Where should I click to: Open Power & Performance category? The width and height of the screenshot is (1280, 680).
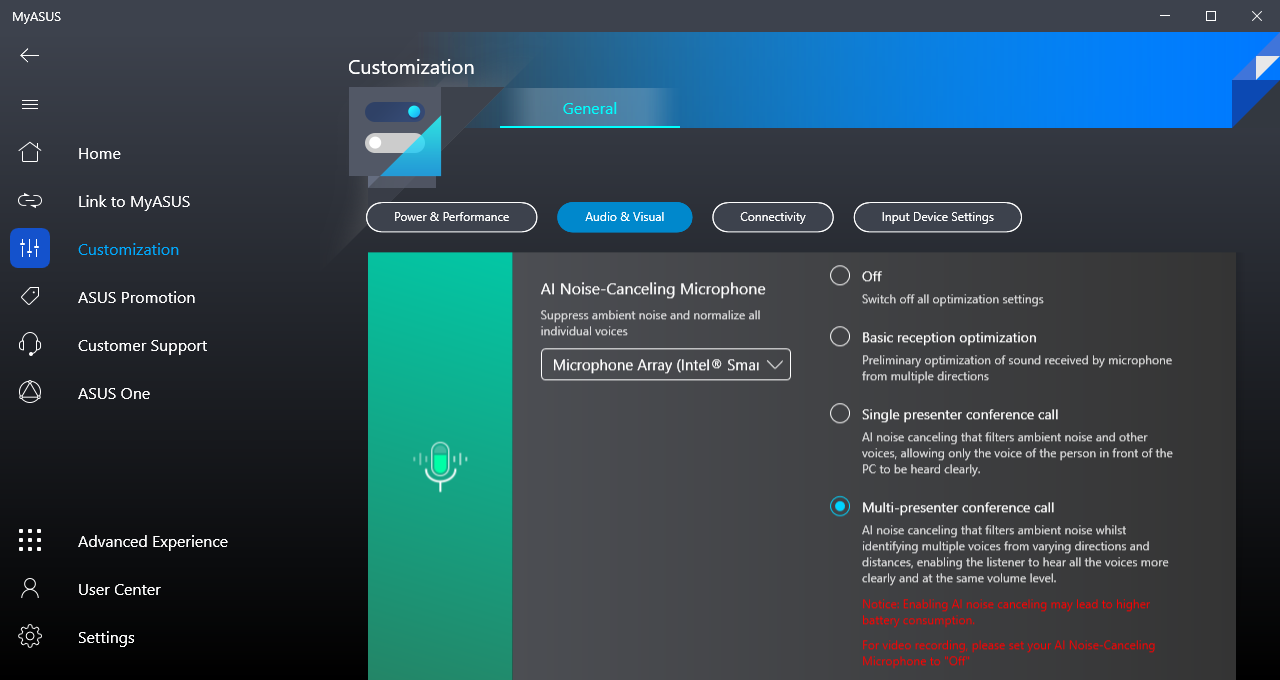point(452,217)
